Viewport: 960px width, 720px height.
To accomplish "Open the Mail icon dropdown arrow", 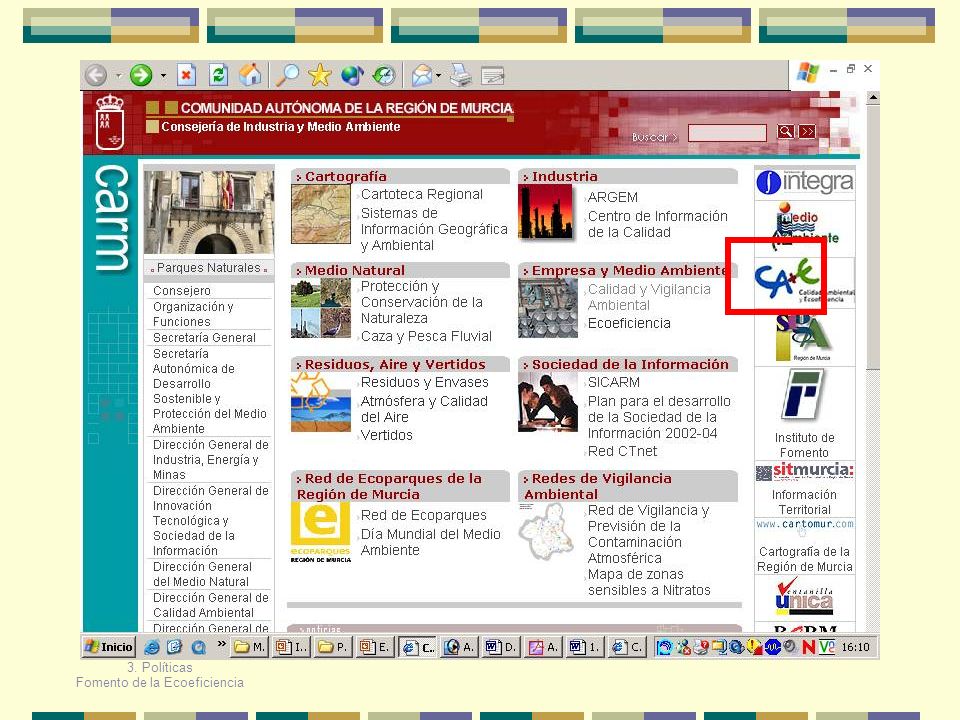I will point(438,76).
